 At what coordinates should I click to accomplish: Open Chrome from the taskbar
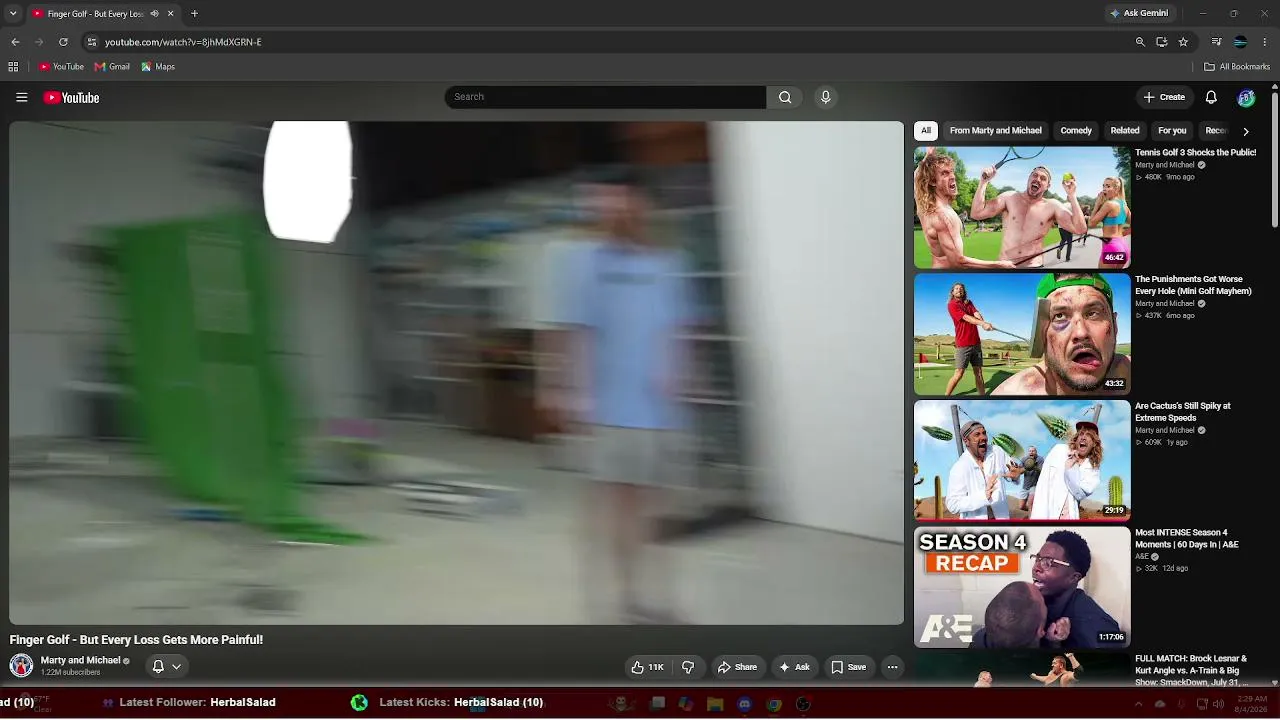[x=773, y=704]
